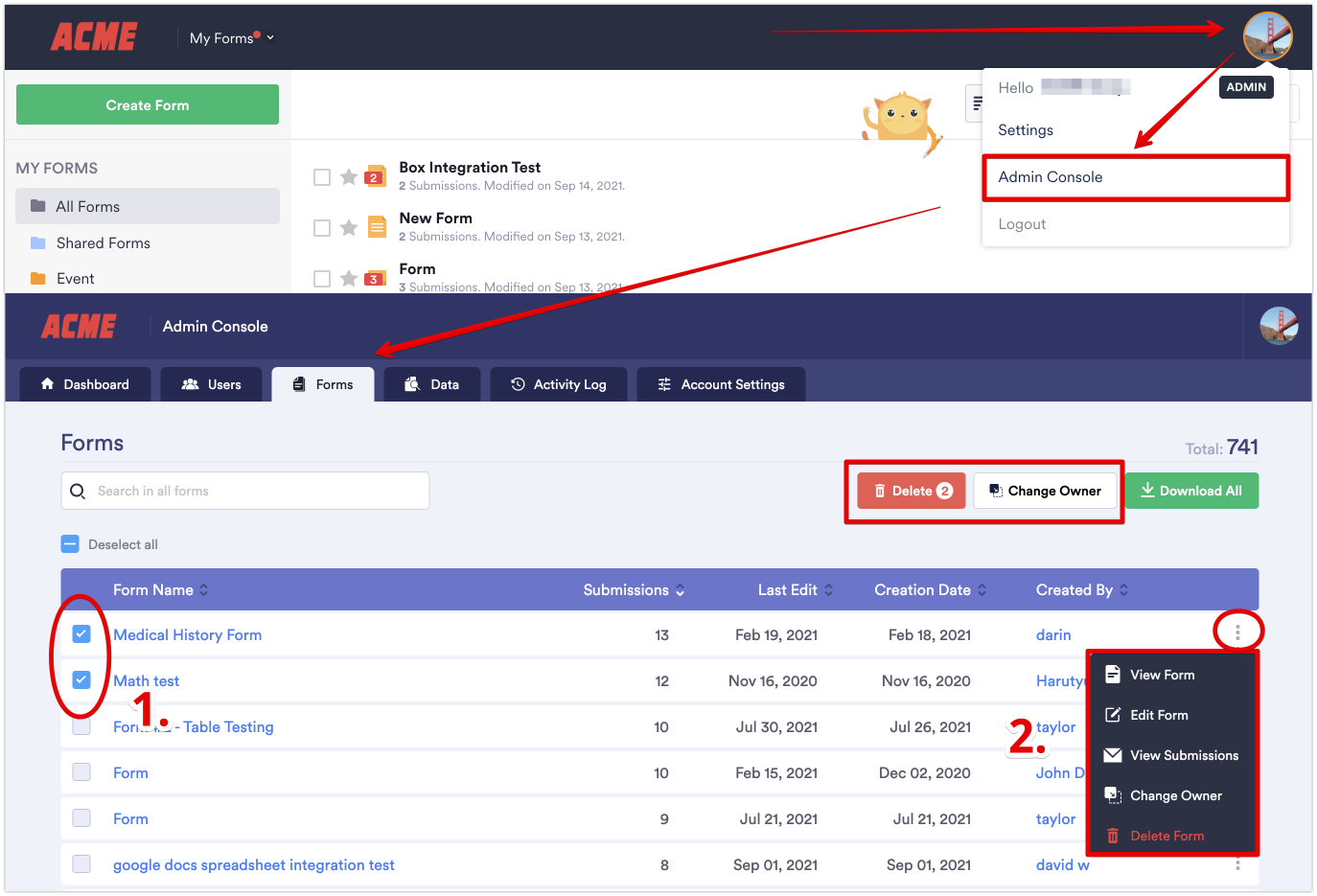Image resolution: width=1317 pixels, height=896 pixels.
Task: Open Box Integration Test form title
Action: (x=470, y=168)
